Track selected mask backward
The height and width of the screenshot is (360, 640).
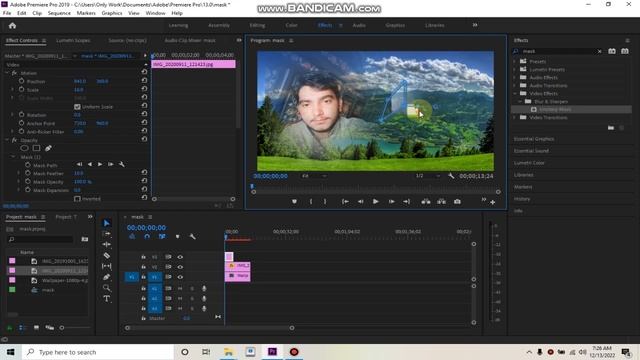(90, 164)
